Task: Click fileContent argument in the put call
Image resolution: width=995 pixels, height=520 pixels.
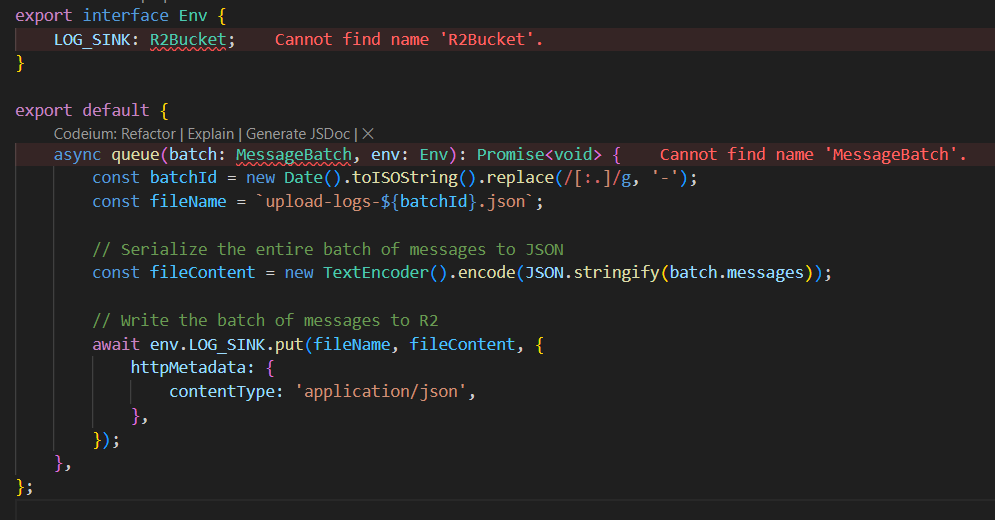Action: (x=462, y=345)
